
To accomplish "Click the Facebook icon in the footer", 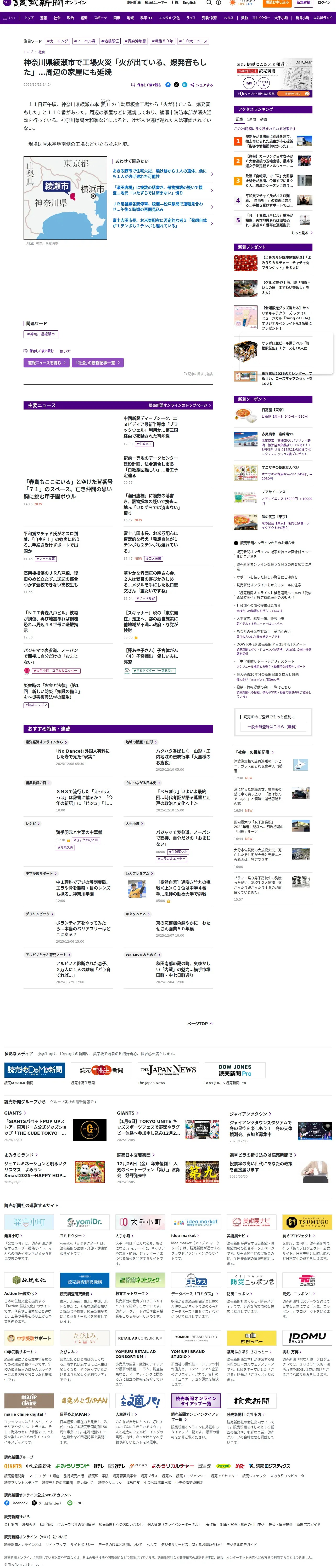I will [7, 1503].
